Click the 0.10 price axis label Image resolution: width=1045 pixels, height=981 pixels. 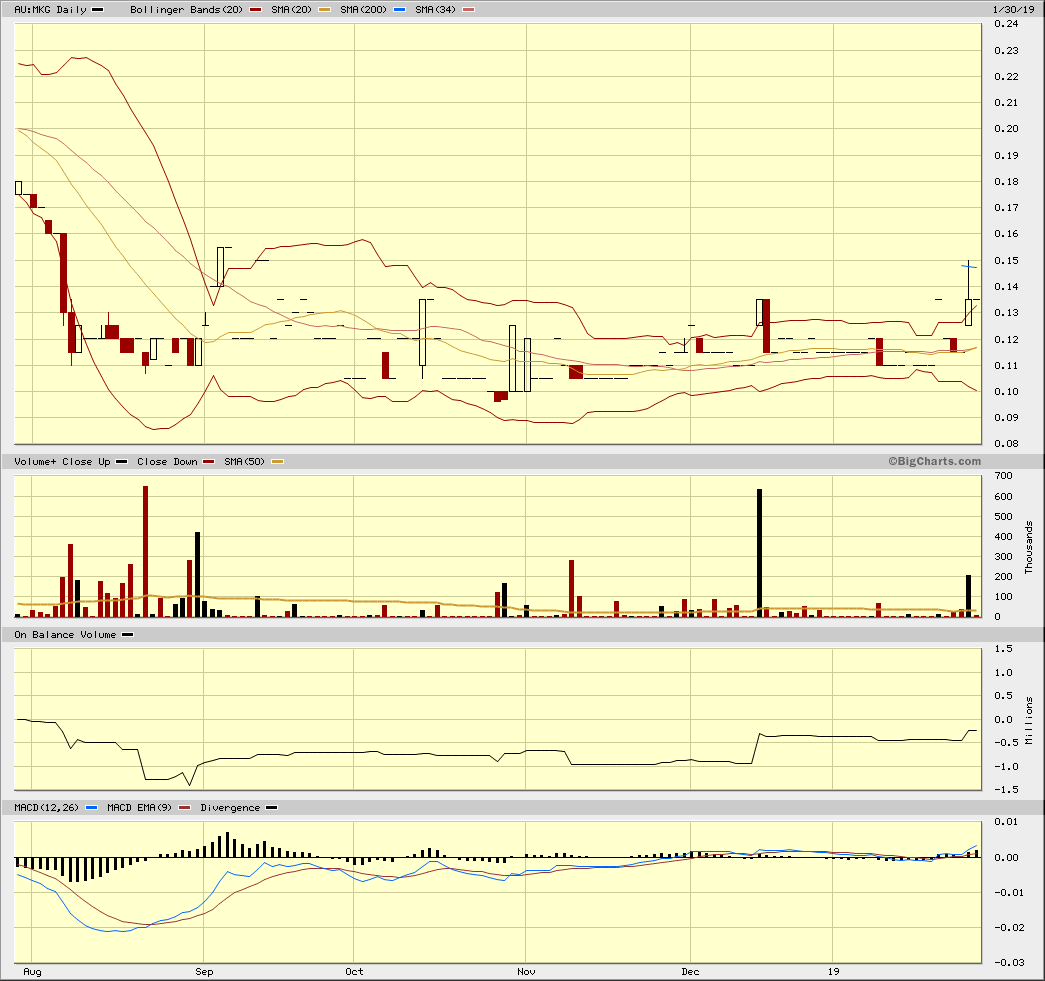1006,391
